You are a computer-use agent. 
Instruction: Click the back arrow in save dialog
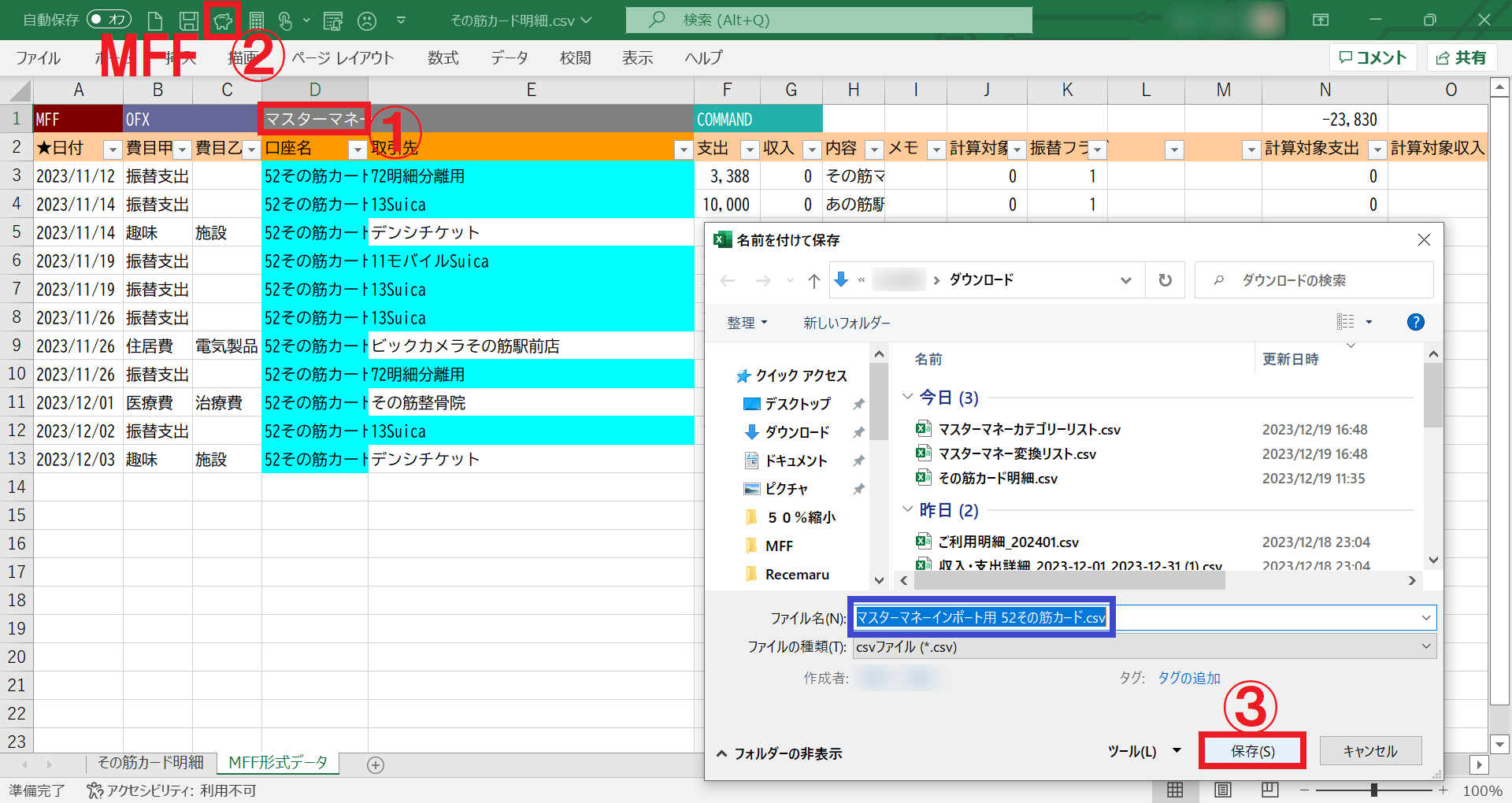point(728,280)
